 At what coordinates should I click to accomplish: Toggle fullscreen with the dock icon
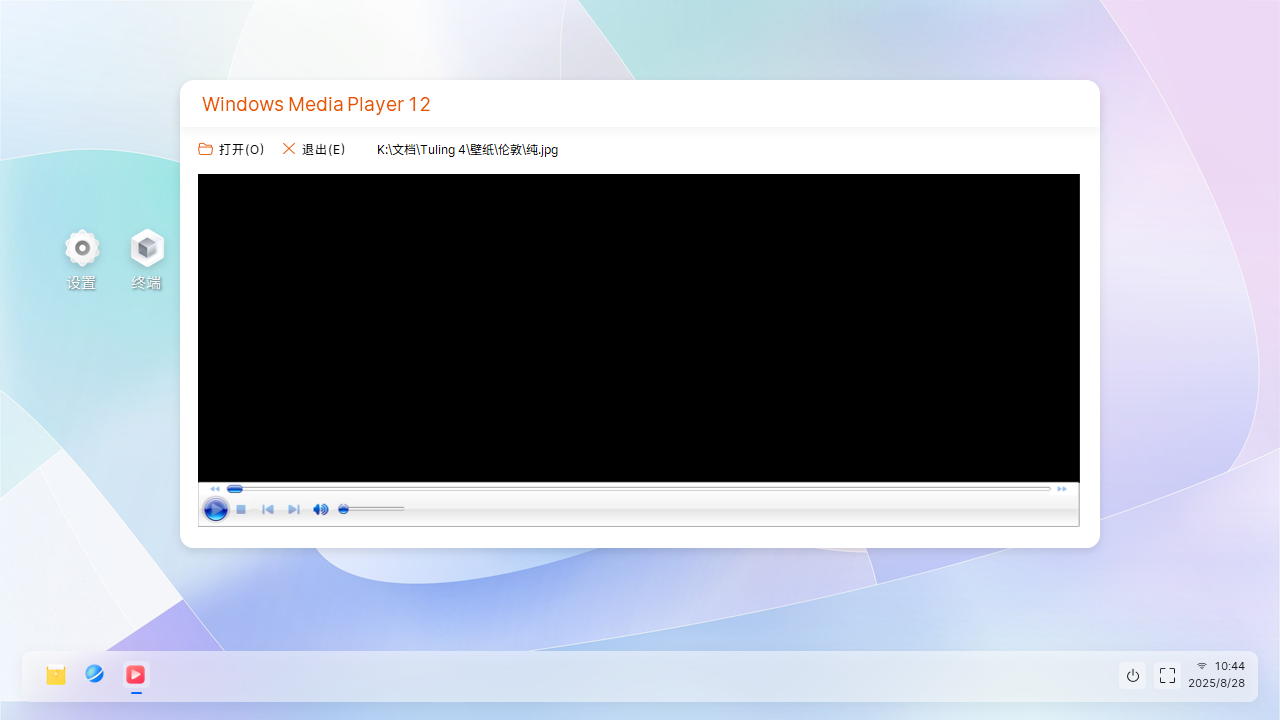[1167, 676]
